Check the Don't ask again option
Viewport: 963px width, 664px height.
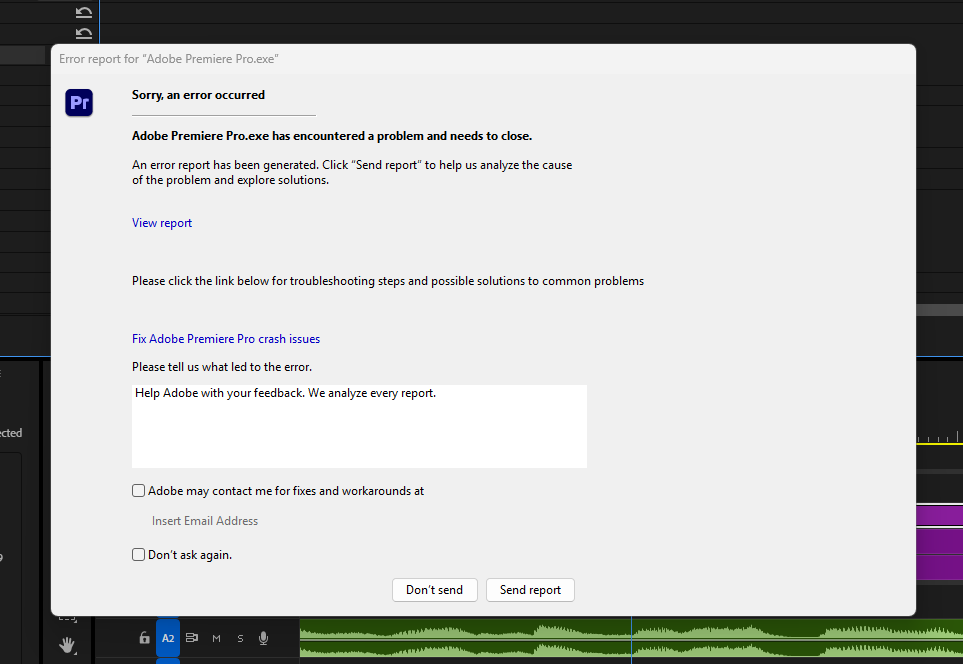coord(138,555)
